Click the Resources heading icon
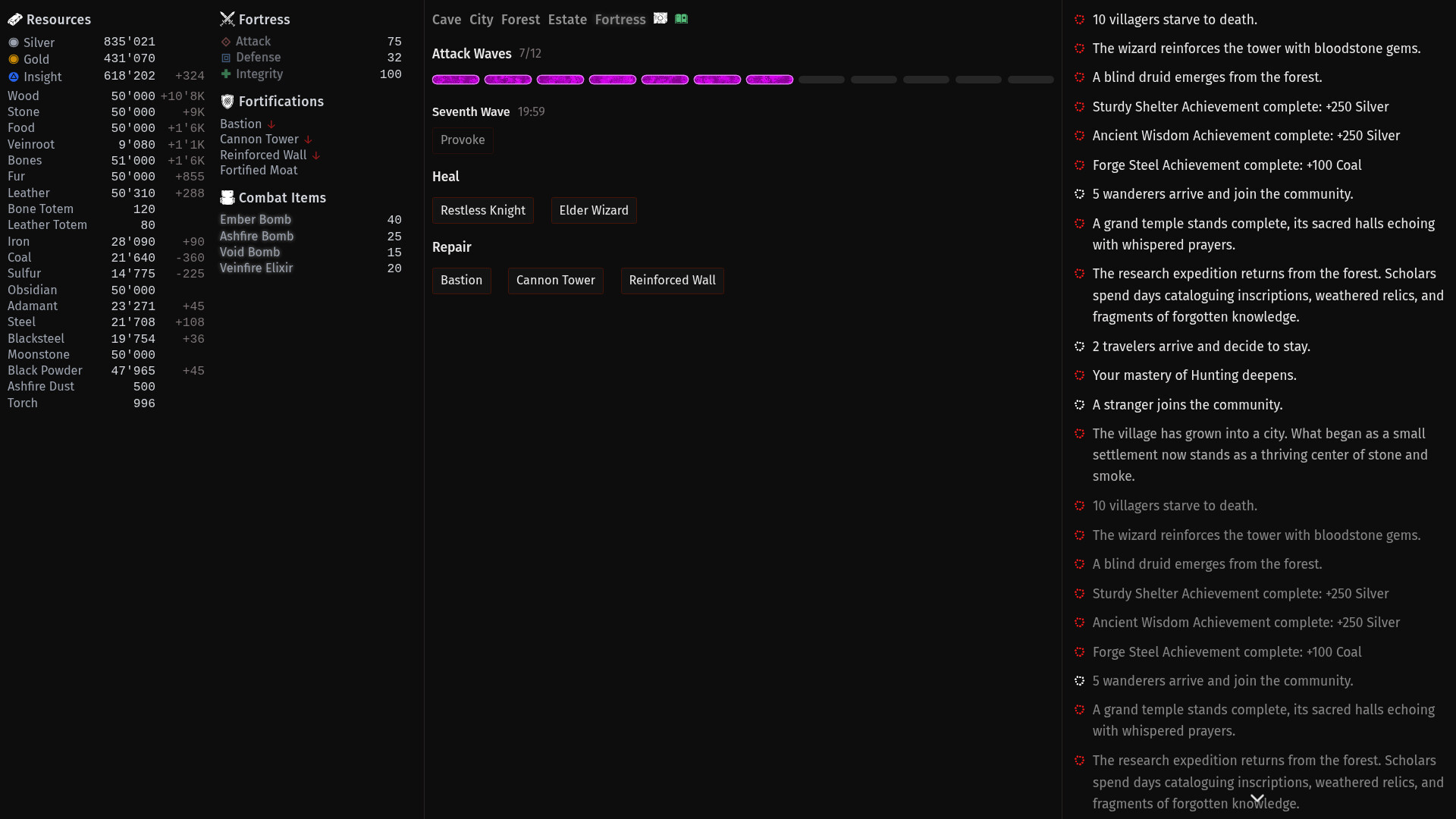Screen dimensions: 1456x819 15,20
